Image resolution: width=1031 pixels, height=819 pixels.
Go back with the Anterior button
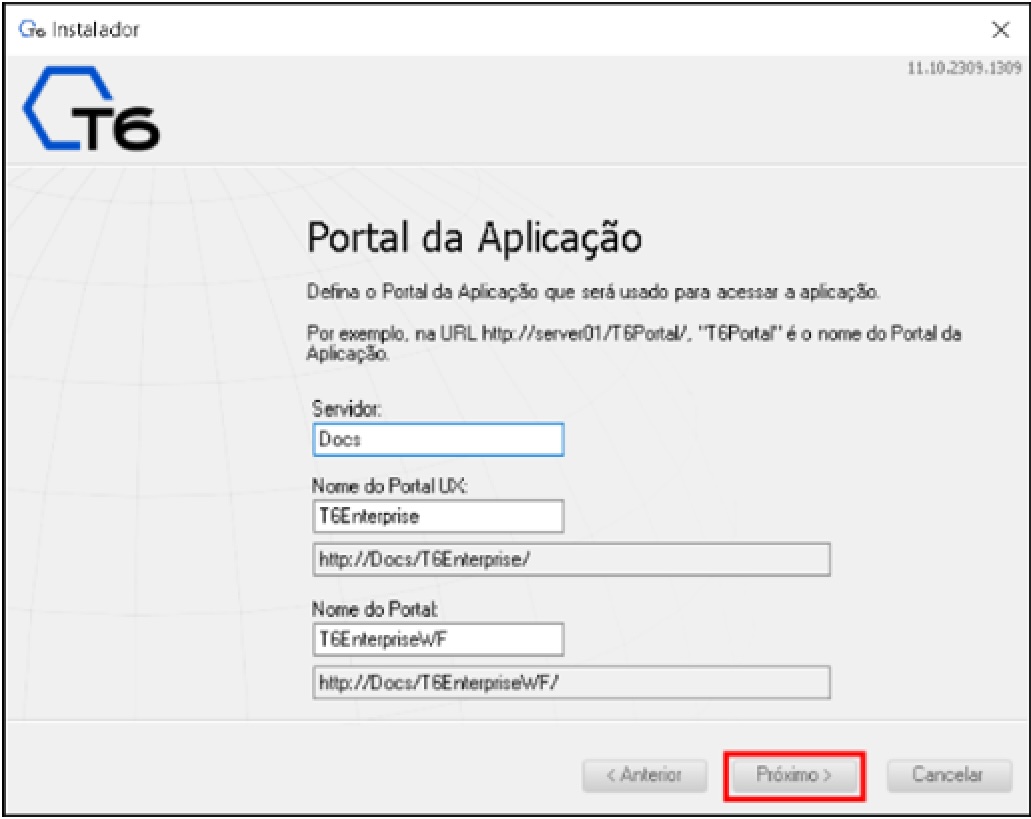click(x=644, y=776)
